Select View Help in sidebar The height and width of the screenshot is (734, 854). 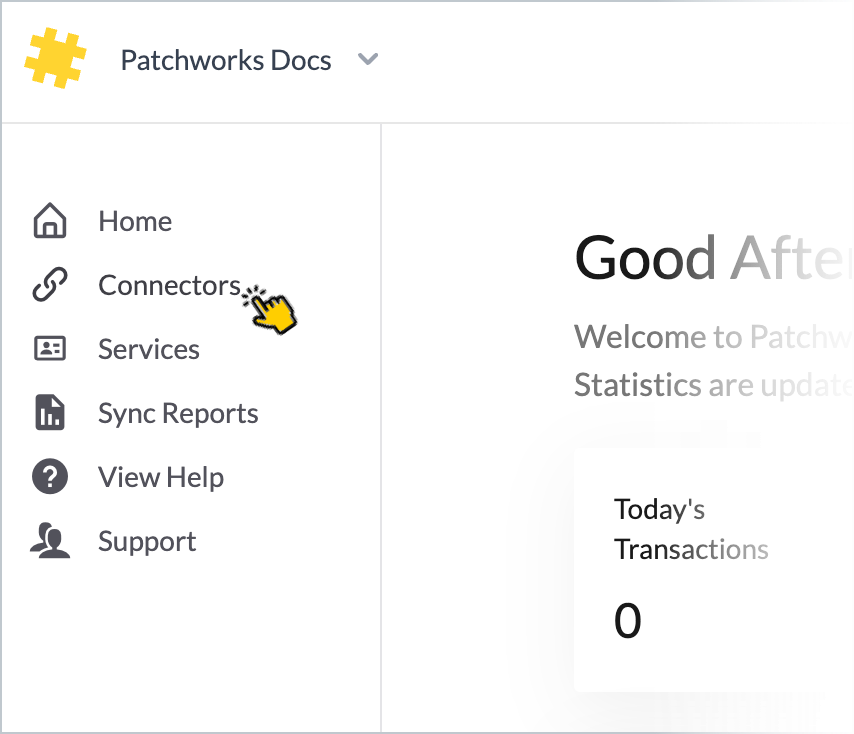[161, 478]
